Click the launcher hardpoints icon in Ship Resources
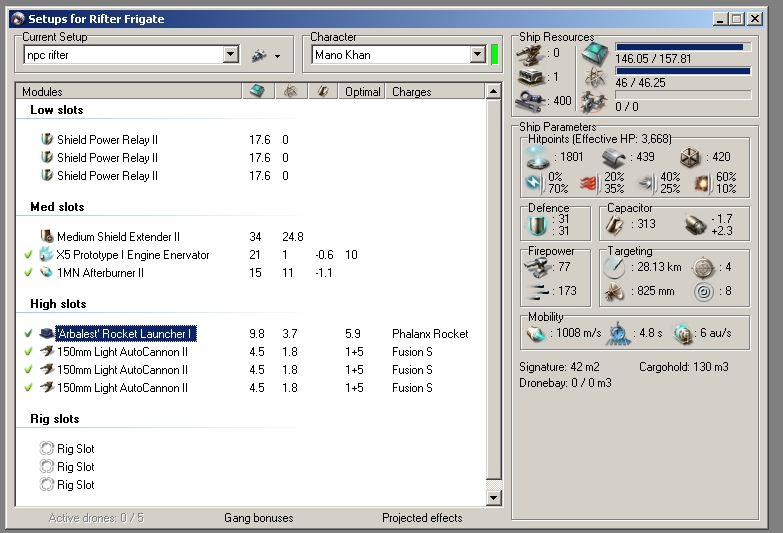Screen dimensions: 783x533 pyautogui.click(x=530, y=77)
